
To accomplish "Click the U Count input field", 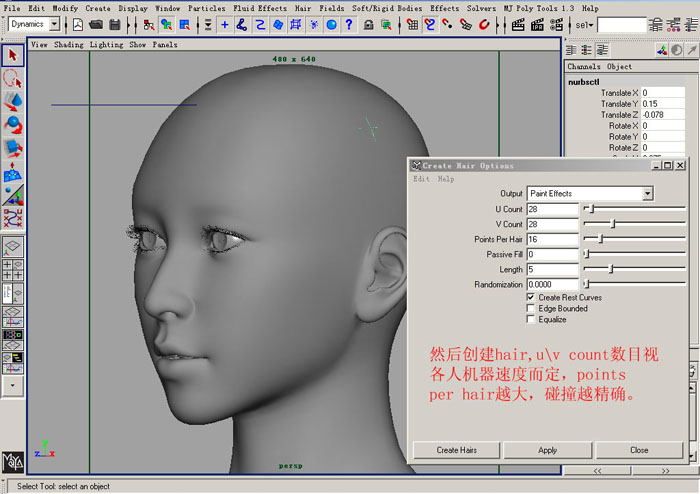I will click(553, 209).
